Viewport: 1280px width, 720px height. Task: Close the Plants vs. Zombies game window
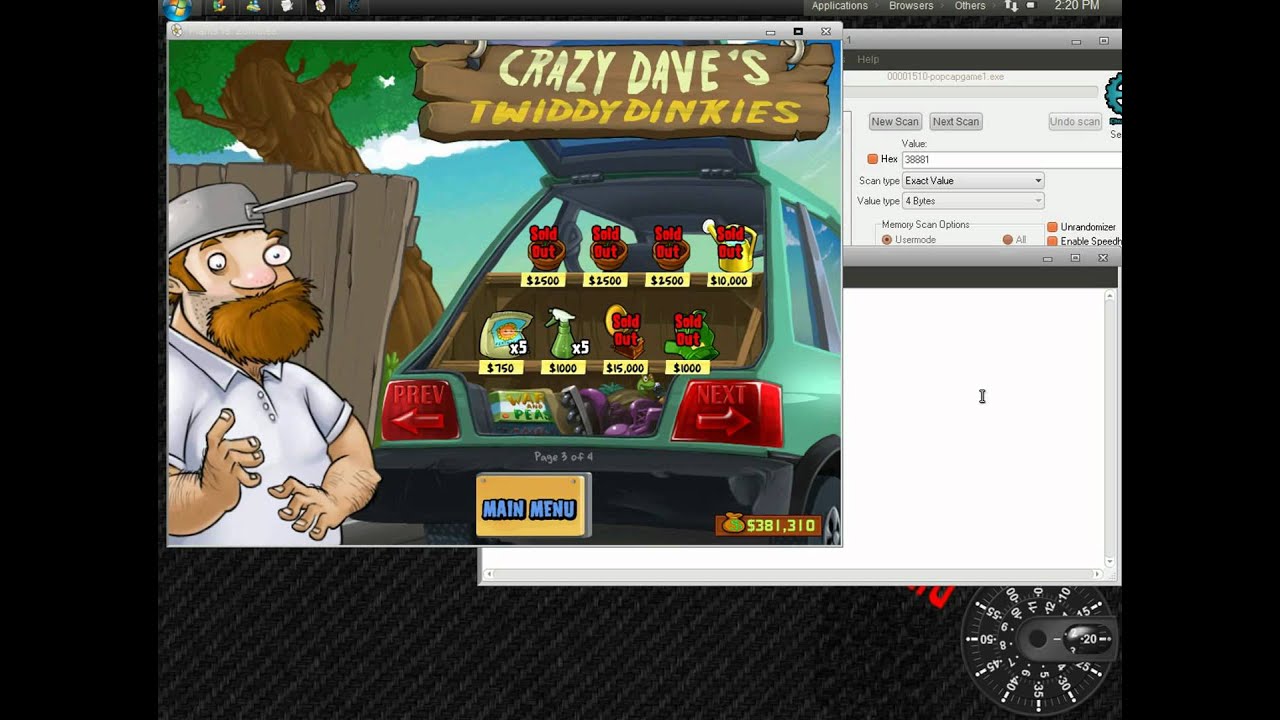tap(826, 31)
